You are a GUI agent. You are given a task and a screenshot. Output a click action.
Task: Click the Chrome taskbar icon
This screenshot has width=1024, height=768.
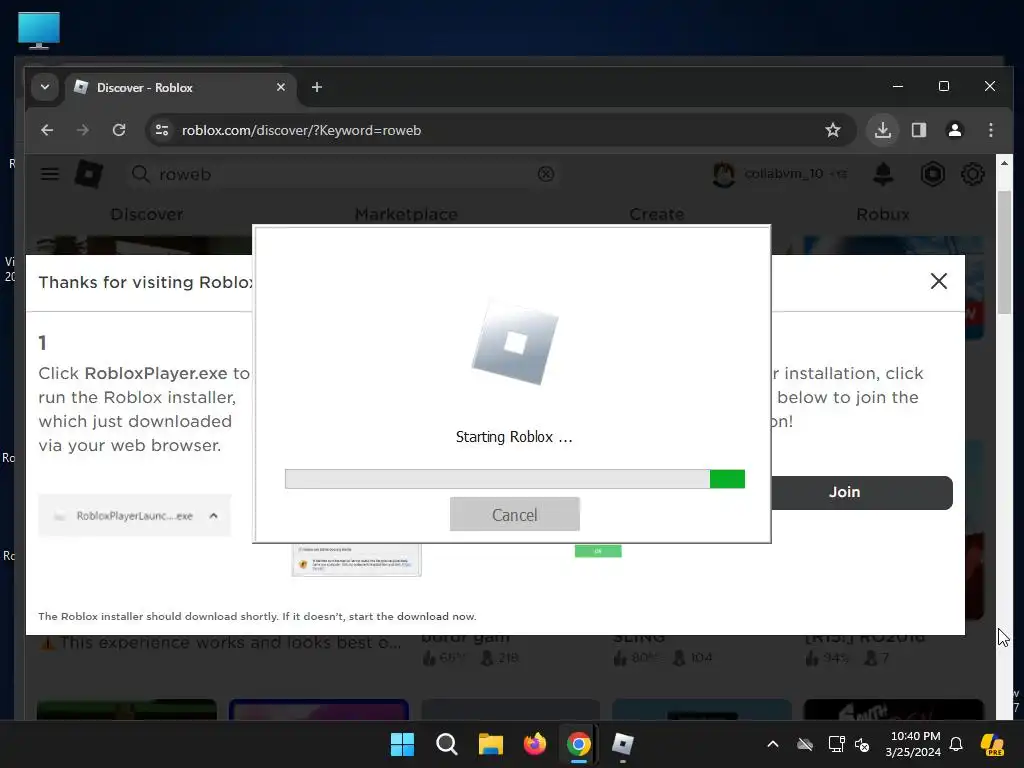[579, 744]
